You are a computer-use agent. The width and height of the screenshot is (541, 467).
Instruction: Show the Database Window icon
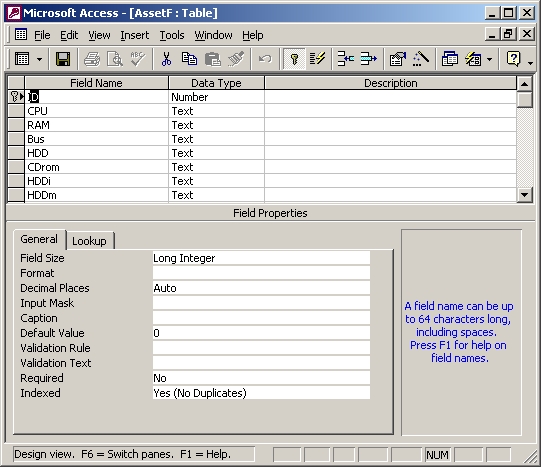click(x=450, y=59)
